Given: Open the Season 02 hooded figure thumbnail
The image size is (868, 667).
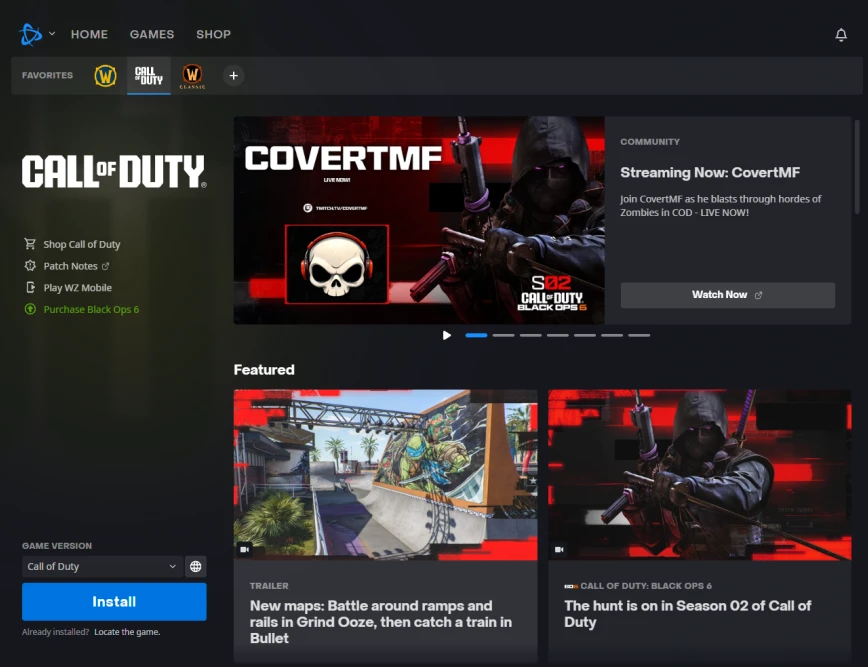Looking at the screenshot, I should (x=700, y=475).
